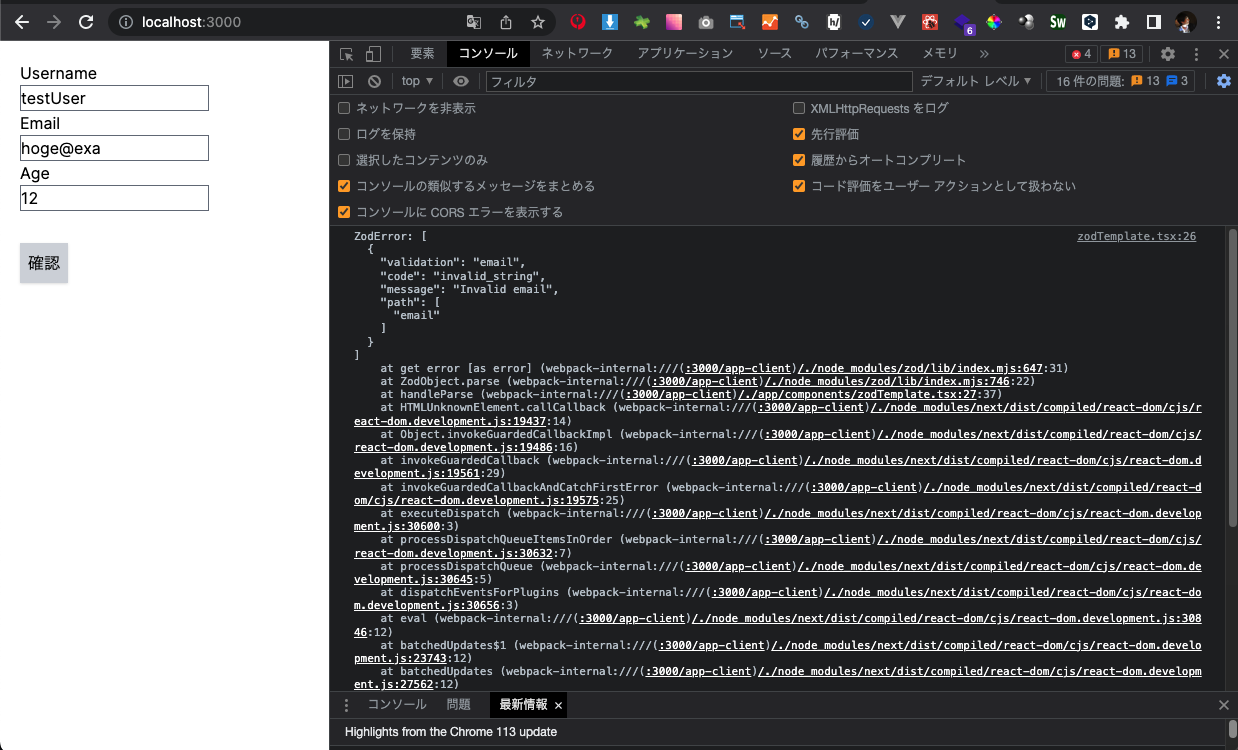Enable ログを保持 checkbox
This screenshot has height=750, width=1238.
click(344, 134)
